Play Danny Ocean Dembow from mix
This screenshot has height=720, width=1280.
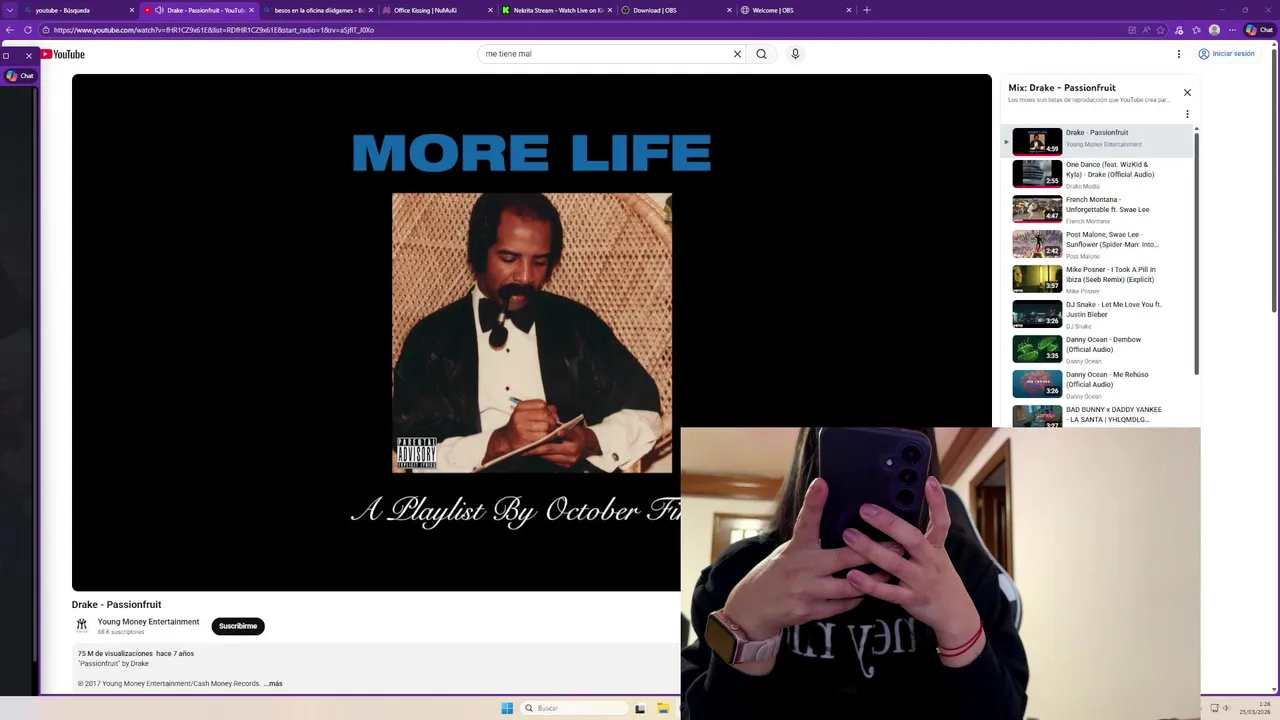coord(1097,349)
